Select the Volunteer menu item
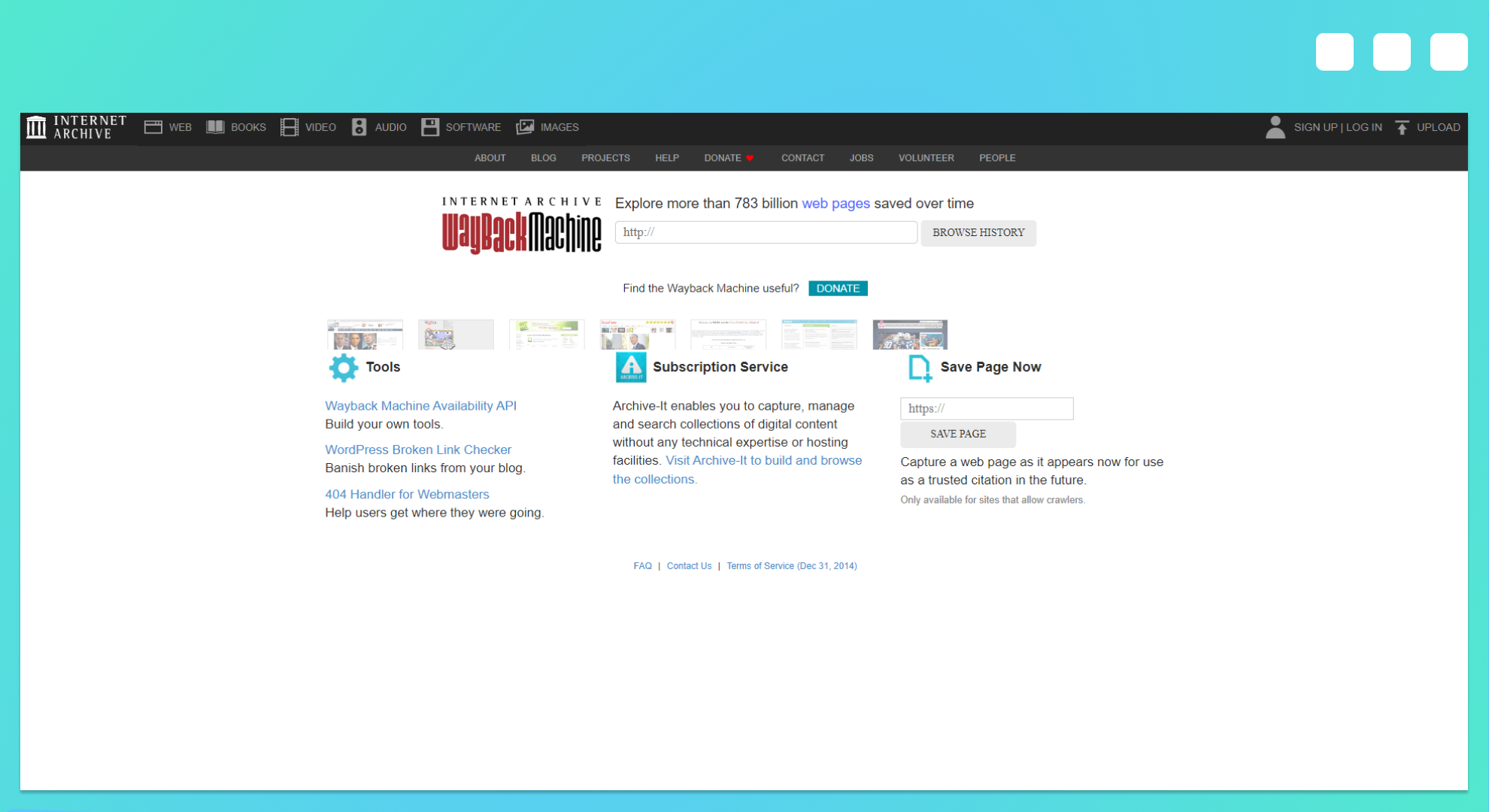 click(926, 158)
